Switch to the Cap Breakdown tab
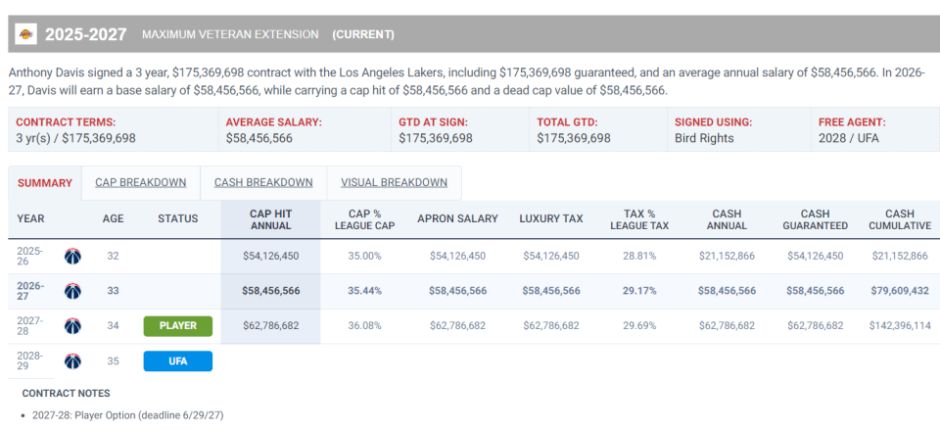 coord(141,183)
